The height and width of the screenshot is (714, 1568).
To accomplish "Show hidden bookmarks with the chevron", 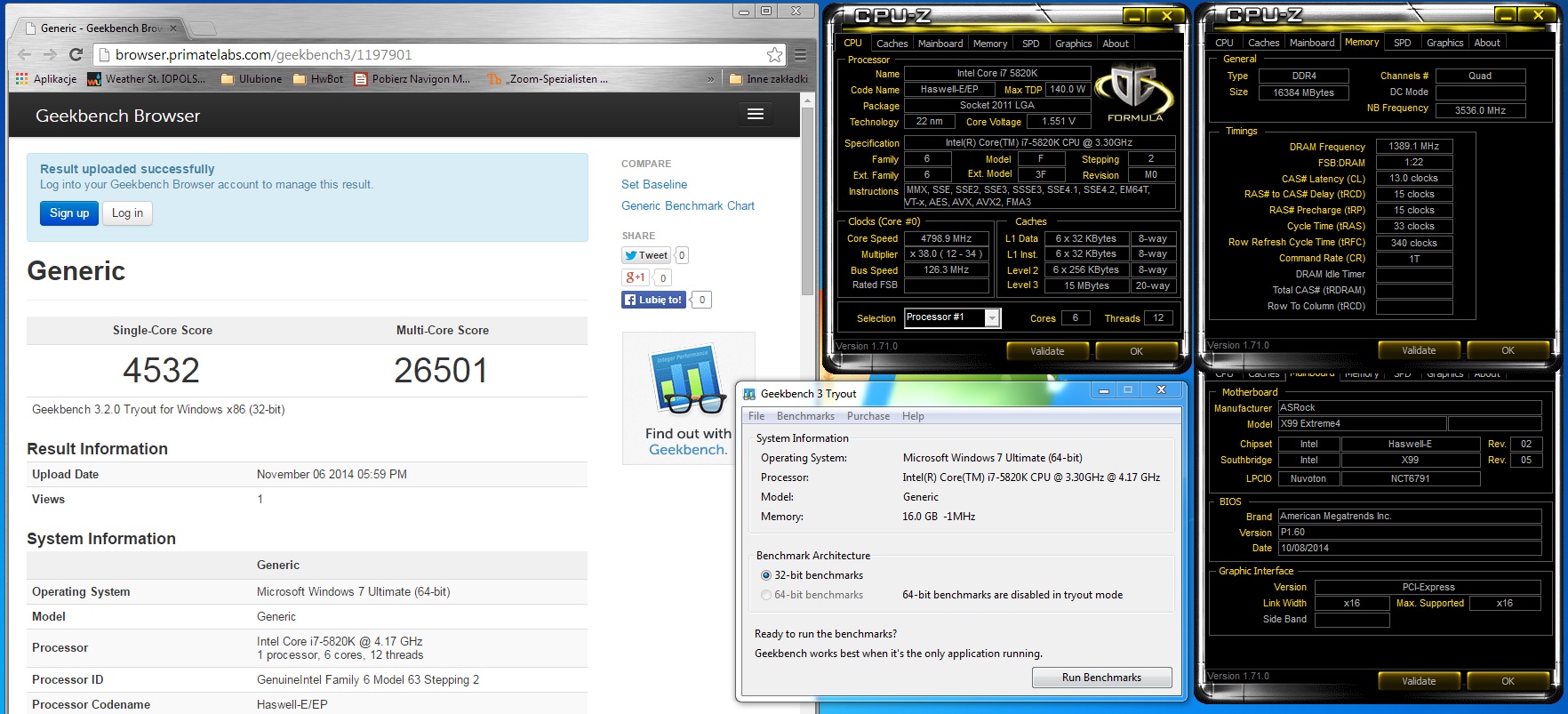I will pos(710,79).
